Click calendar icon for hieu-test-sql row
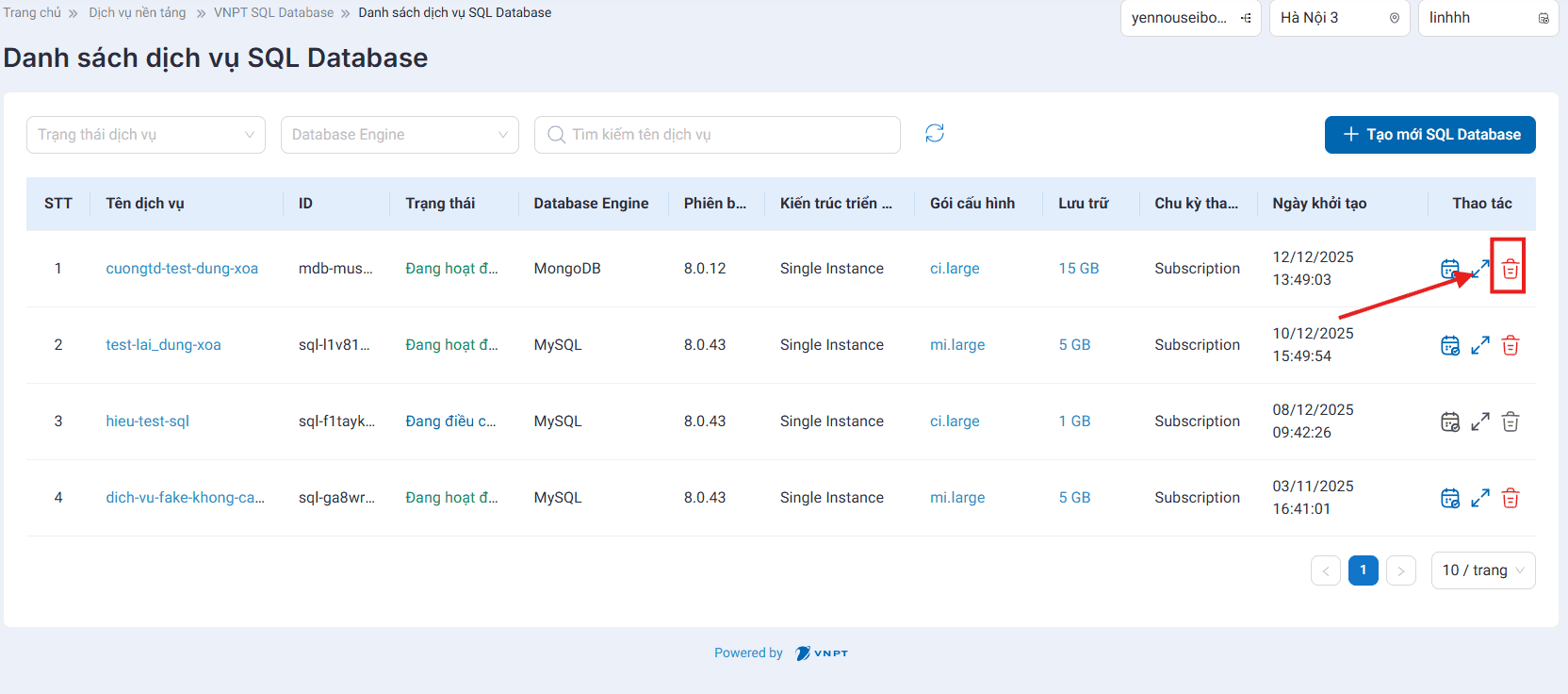This screenshot has height=694, width=1568. point(1449,421)
